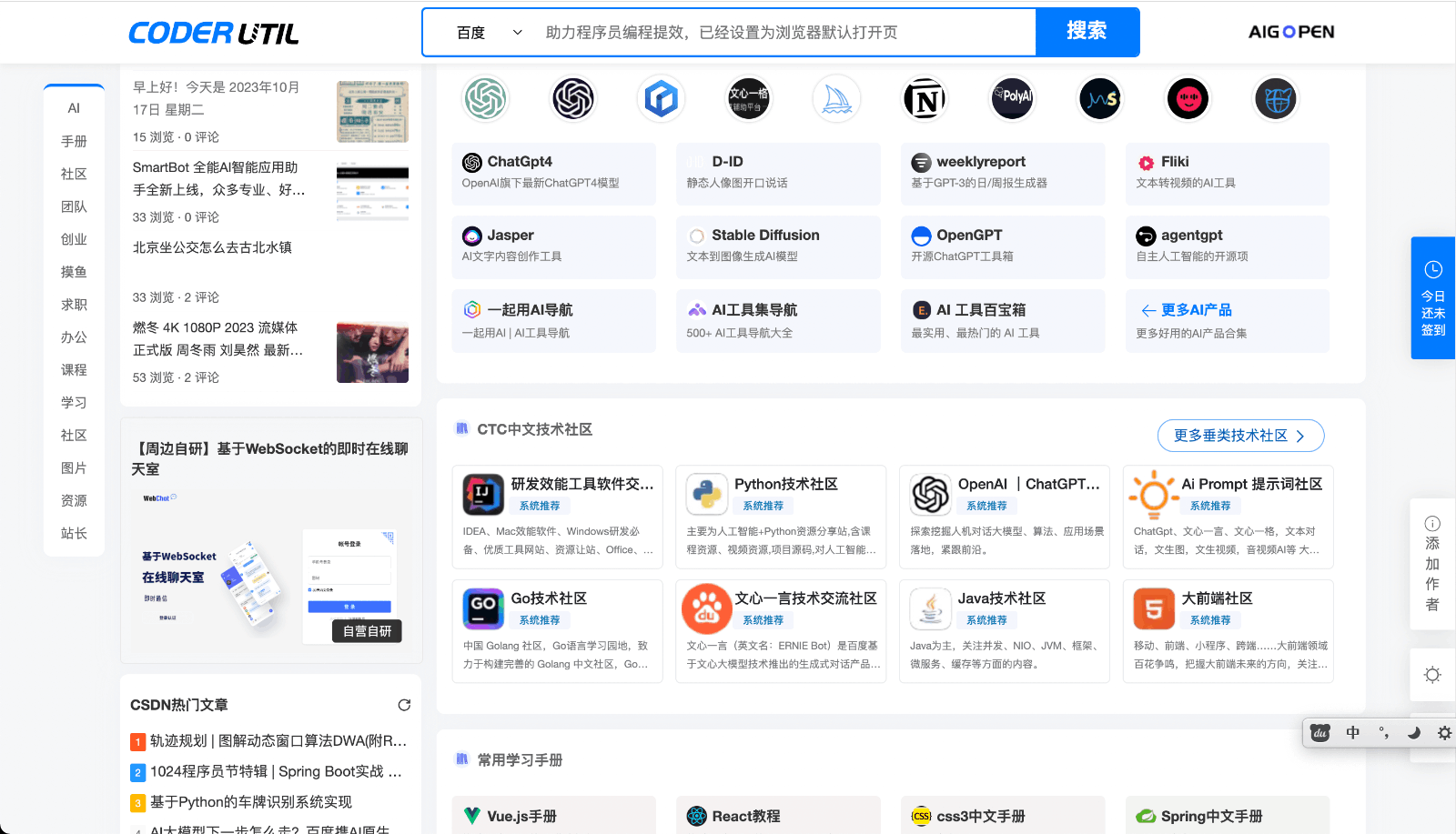Open the HTML5 icon on 大前端社区 card
This screenshot has height=834, width=1456.
coord(1153,608)
